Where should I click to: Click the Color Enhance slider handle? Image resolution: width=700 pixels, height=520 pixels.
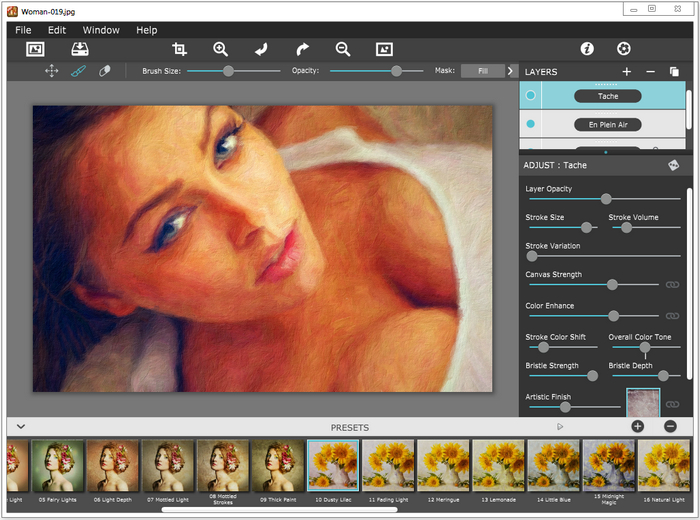tap(613, 316)
